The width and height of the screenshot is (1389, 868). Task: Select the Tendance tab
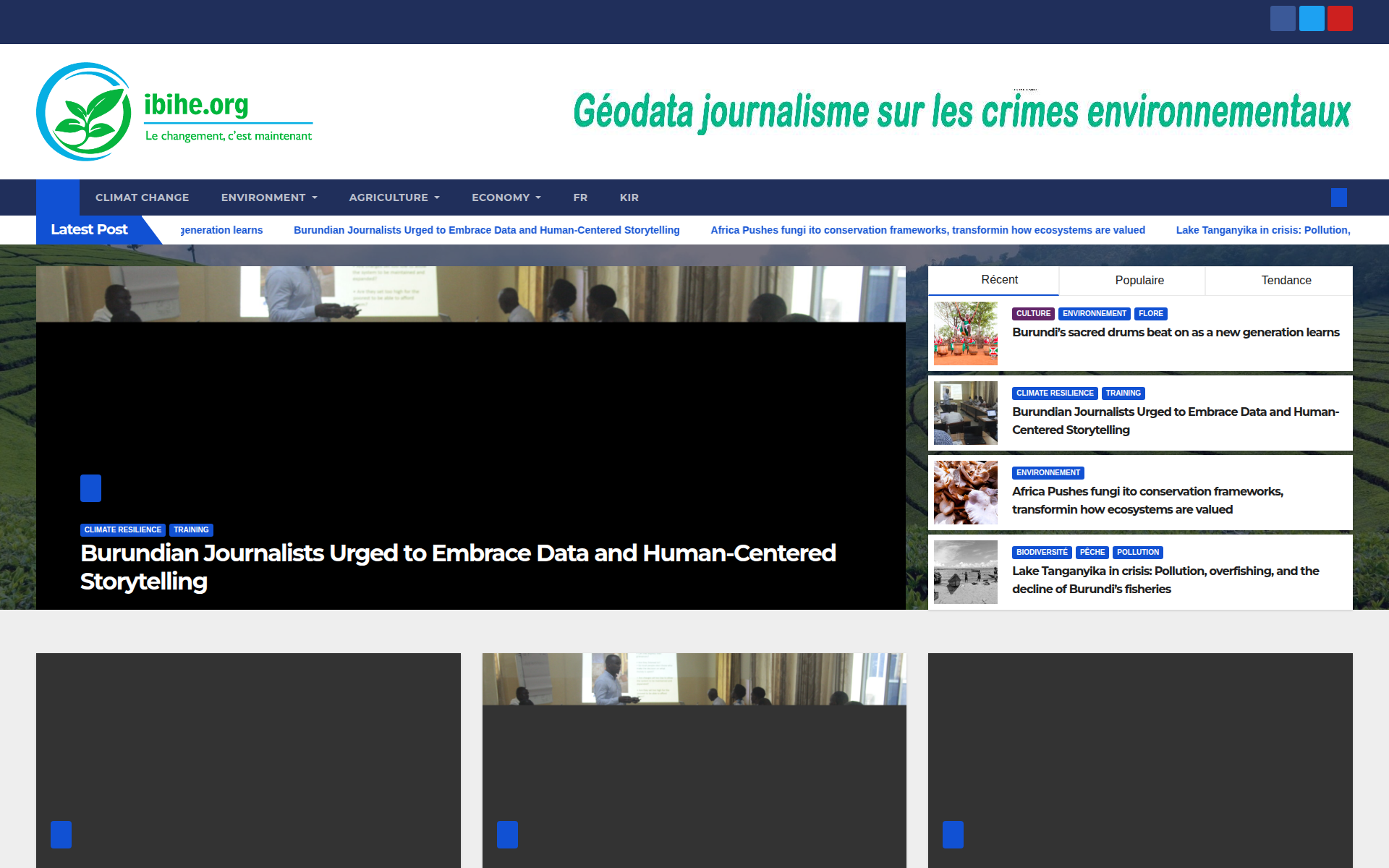[1279, 281]
